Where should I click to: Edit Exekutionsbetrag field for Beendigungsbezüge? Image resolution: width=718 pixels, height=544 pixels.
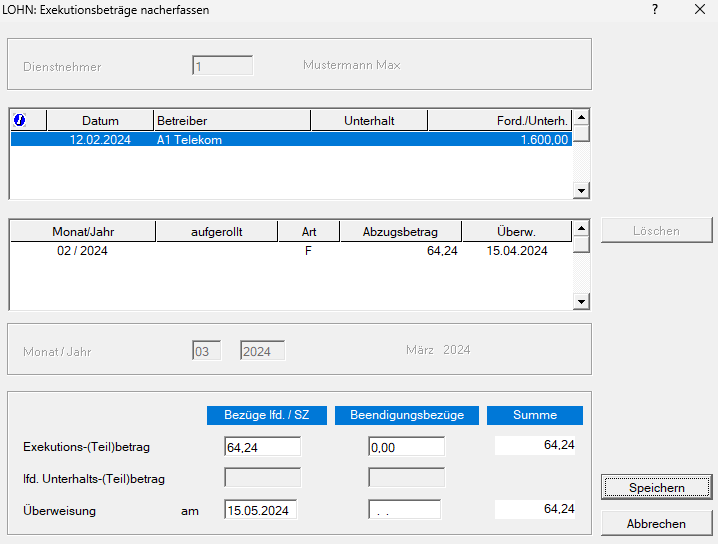406,447
